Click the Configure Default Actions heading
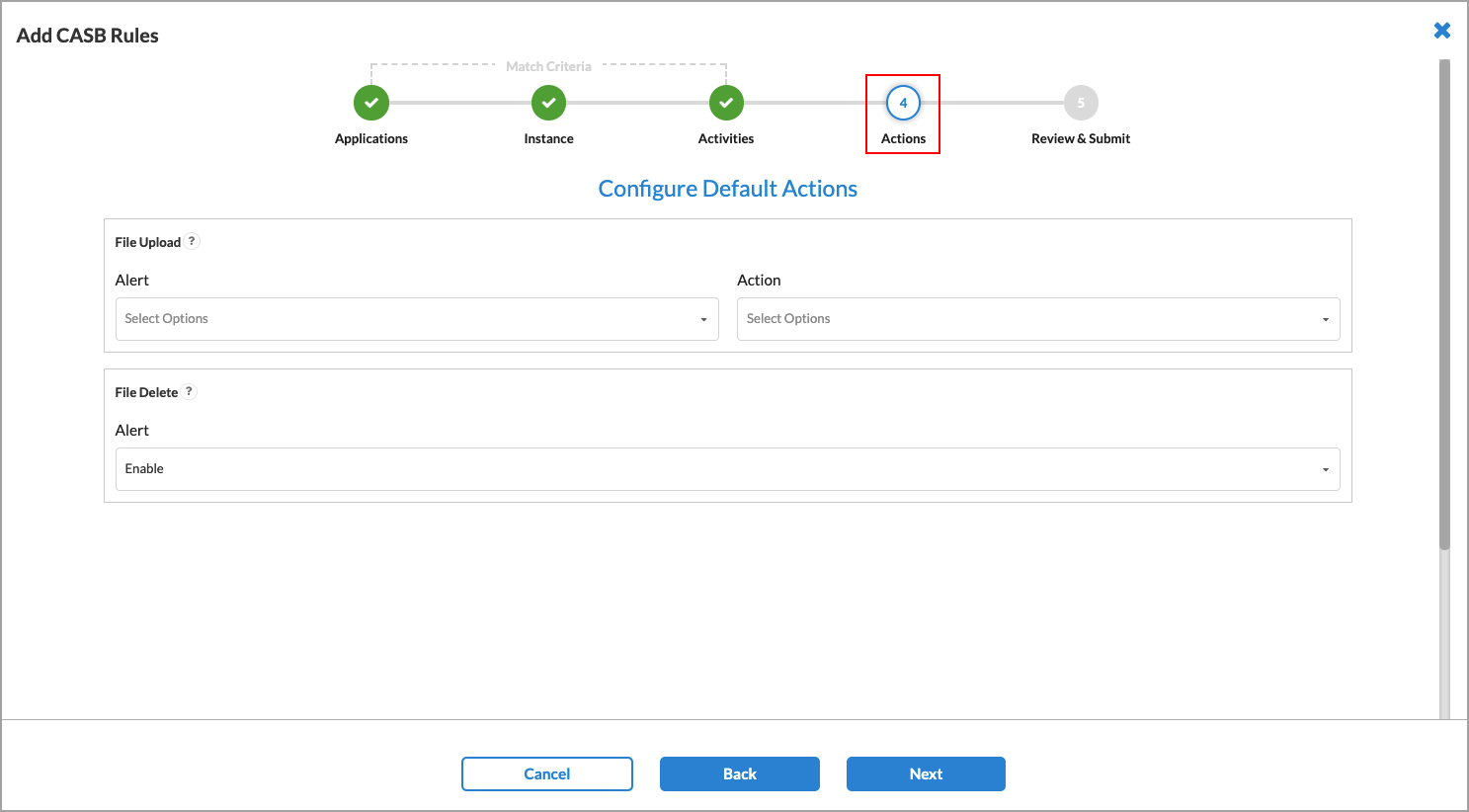The width and height of the screenshot is (1469, 812). coord(727,188)
